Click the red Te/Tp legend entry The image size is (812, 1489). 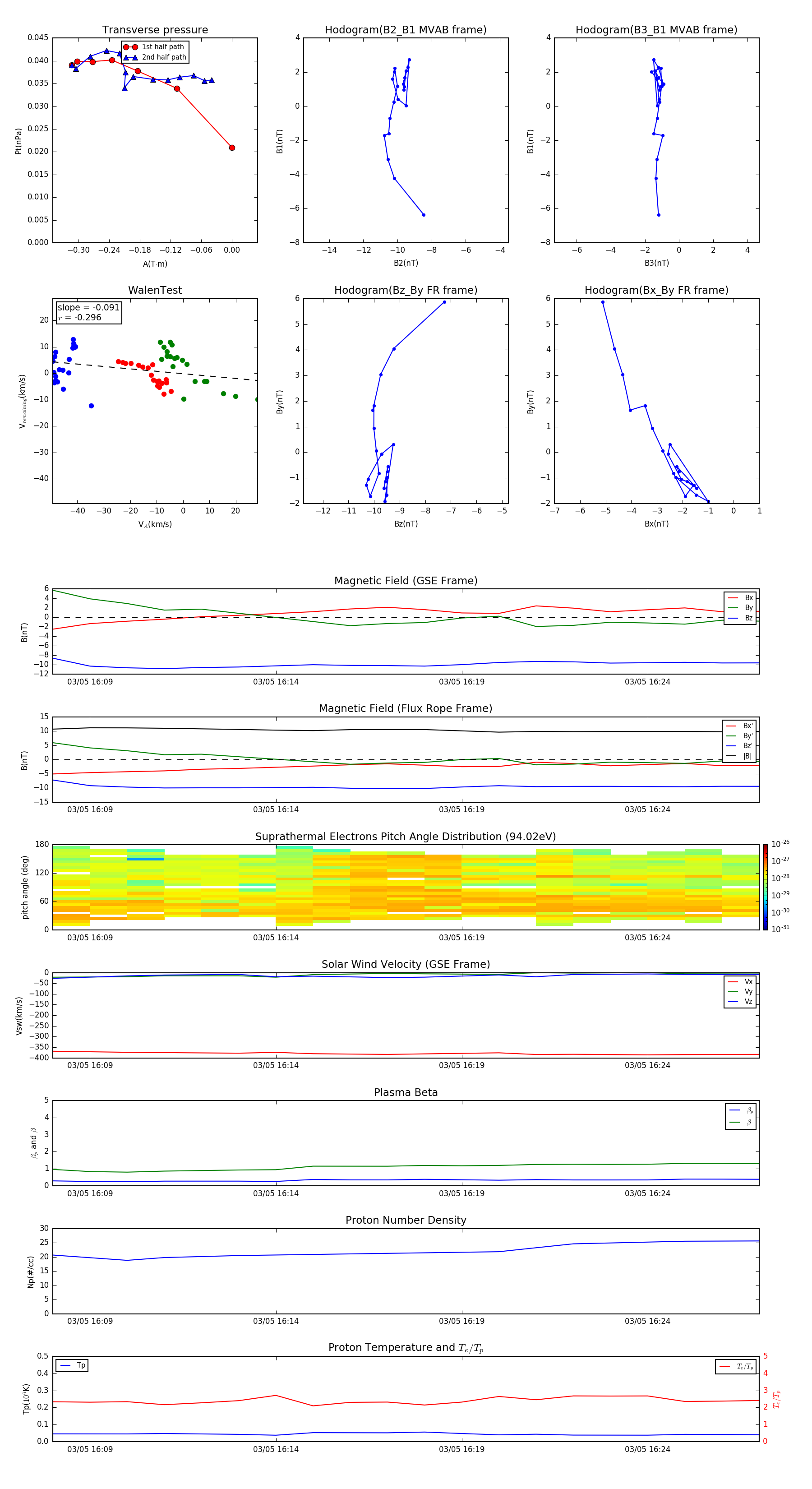pos(736,1366)
